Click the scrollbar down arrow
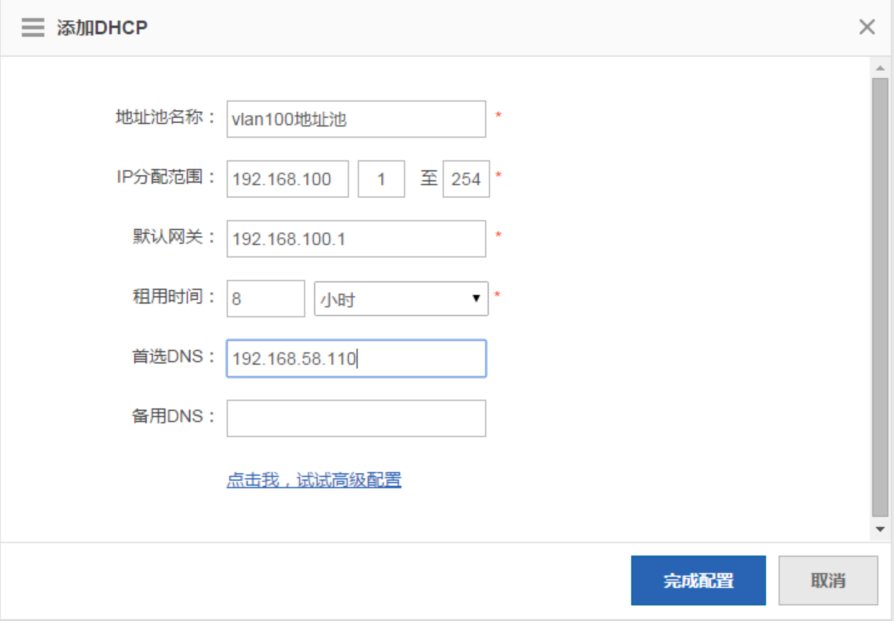 (x=880, y=529)
